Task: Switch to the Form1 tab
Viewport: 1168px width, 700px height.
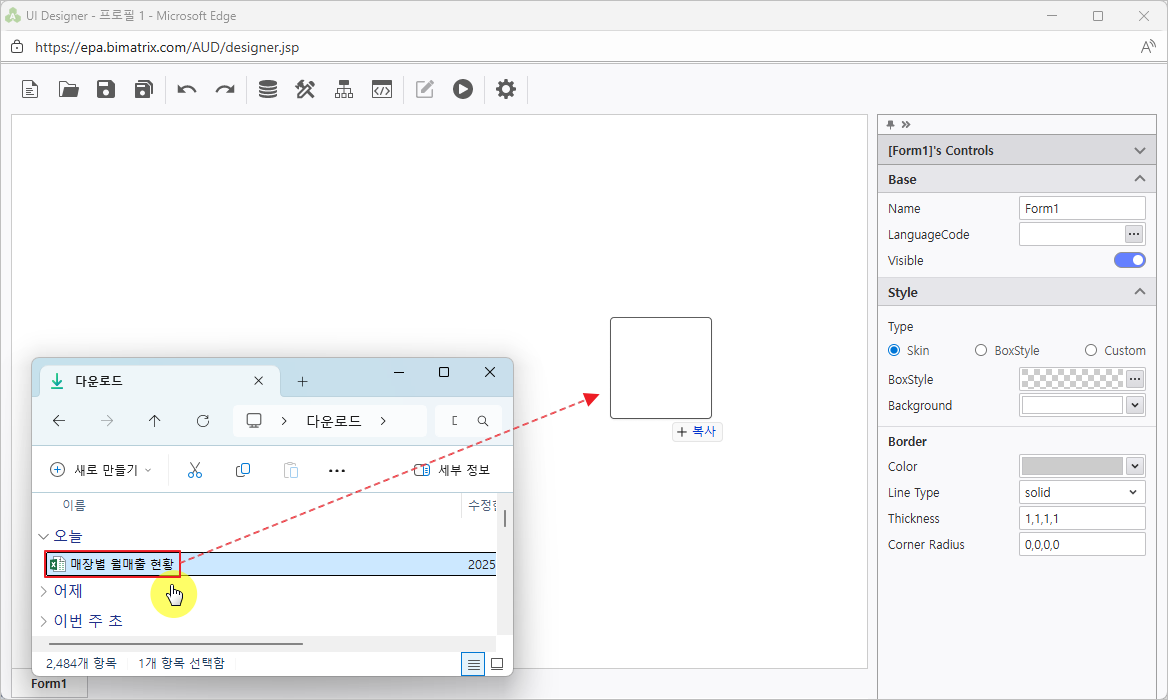Action: pyautogui.click(x=49, y=684)
